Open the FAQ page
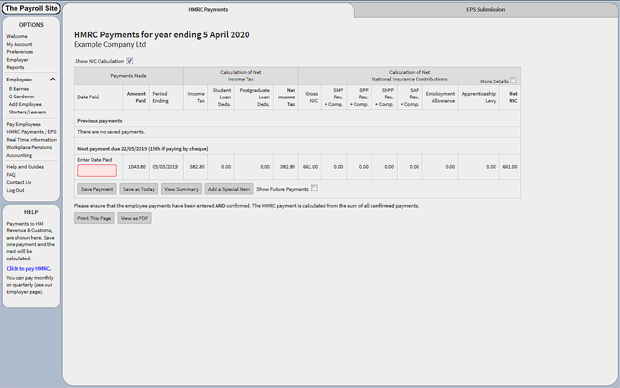 [11, 174]
